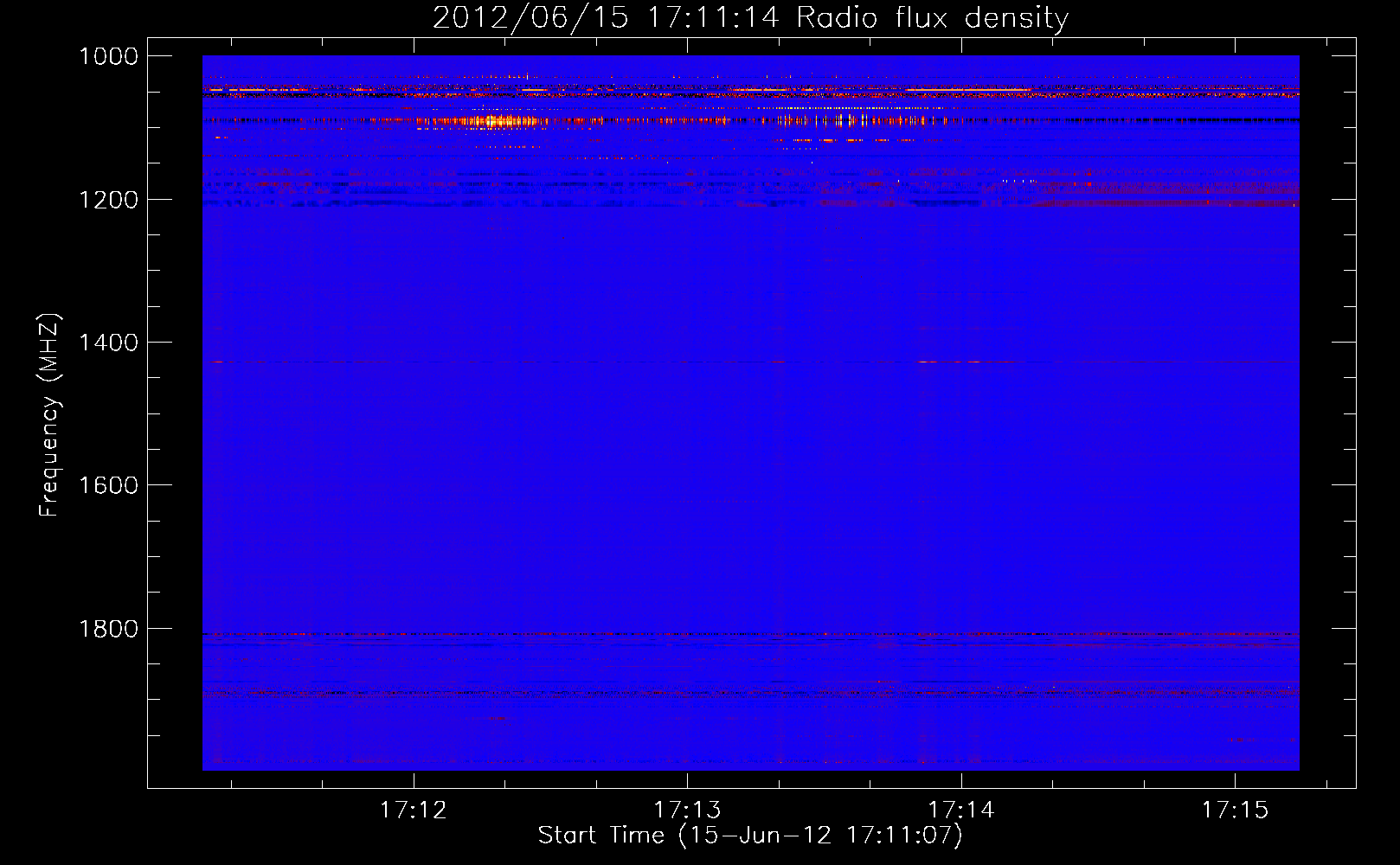
Task: Click the 17:13 time tick label
Action: [687, 811]
